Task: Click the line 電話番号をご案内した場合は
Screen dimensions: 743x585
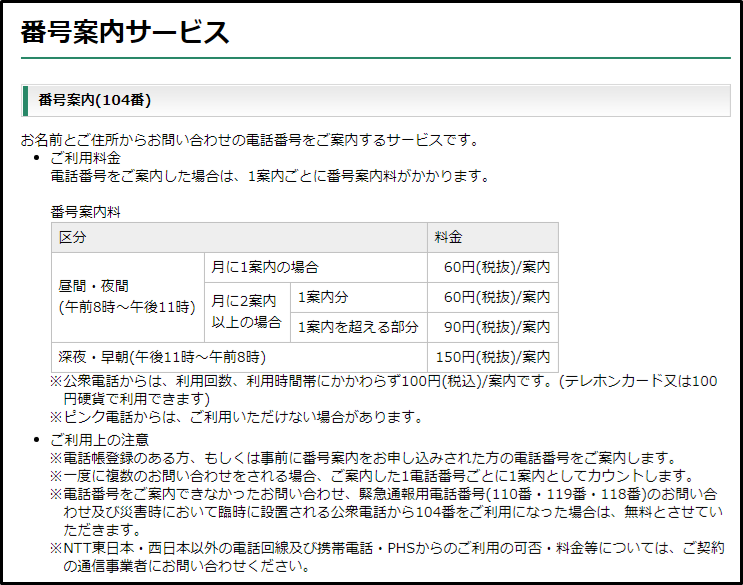Action: pos(270,176)
